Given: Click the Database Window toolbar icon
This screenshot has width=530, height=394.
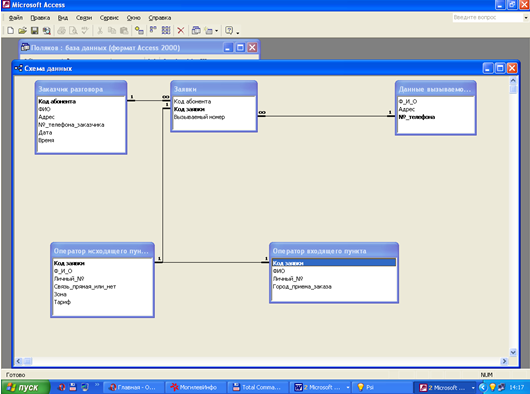Looking at the screenshot, I should (196, 31).
